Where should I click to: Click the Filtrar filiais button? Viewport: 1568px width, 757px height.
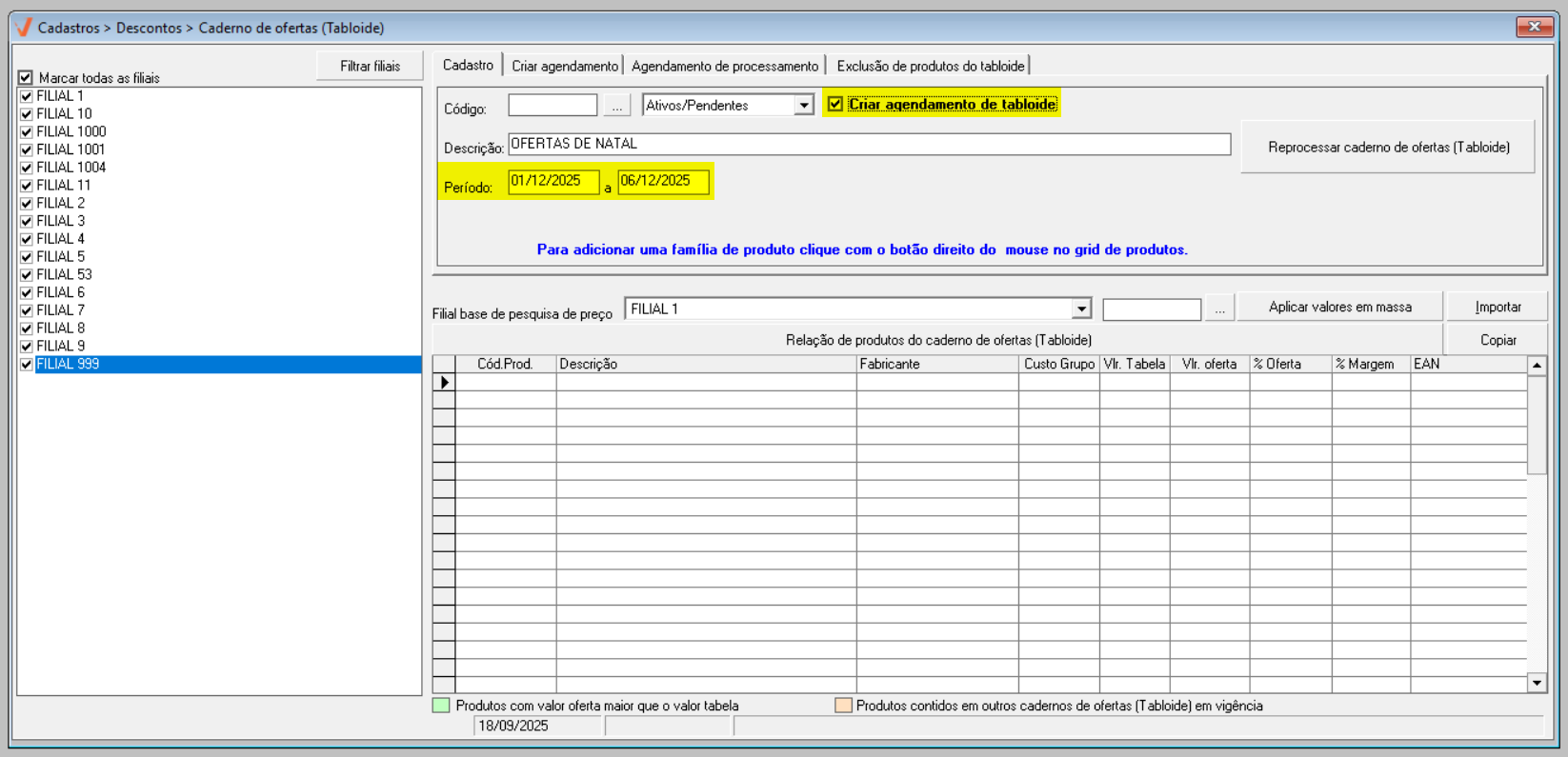click(370, 66)
